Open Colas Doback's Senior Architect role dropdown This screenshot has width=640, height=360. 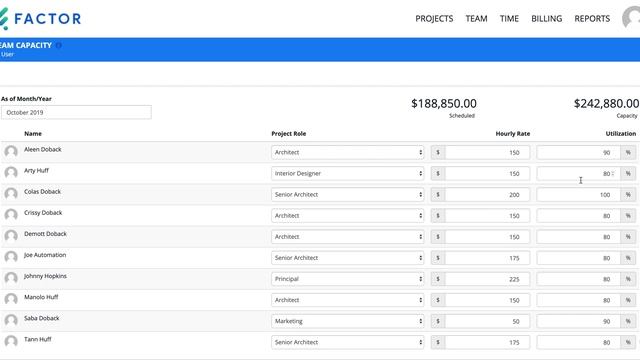(x=347, y=195)
